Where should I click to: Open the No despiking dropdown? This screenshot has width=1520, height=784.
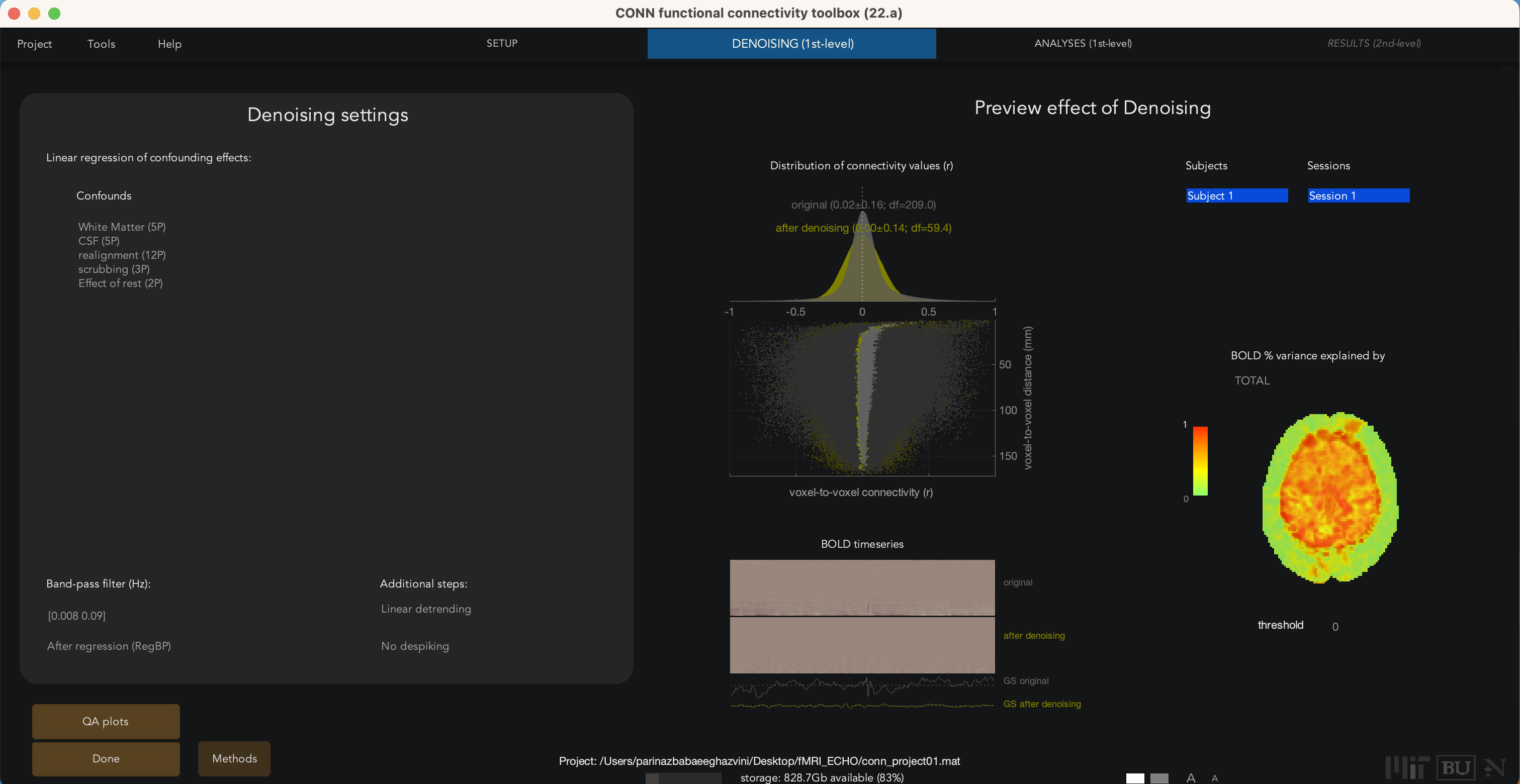click(x=415, y=646)
